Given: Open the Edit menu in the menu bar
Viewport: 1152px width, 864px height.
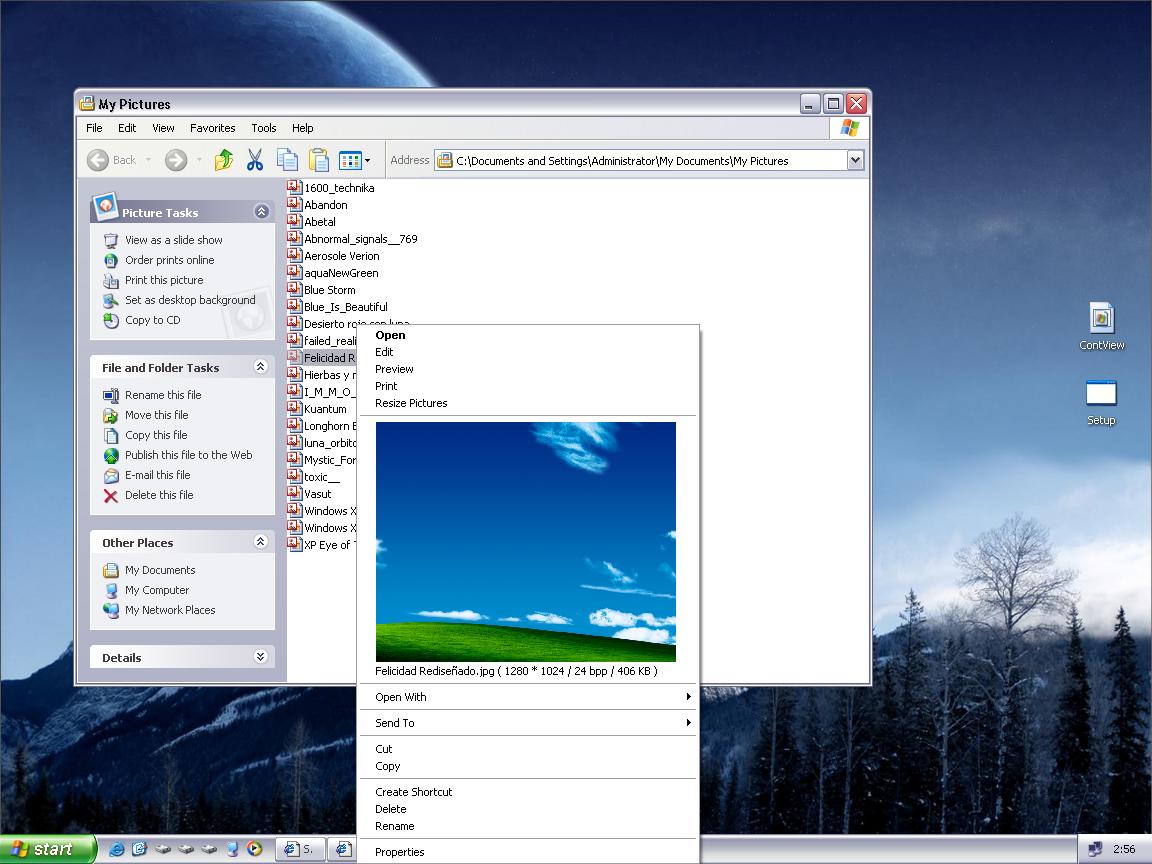Looking at the screenshot, I should (127, 128).
